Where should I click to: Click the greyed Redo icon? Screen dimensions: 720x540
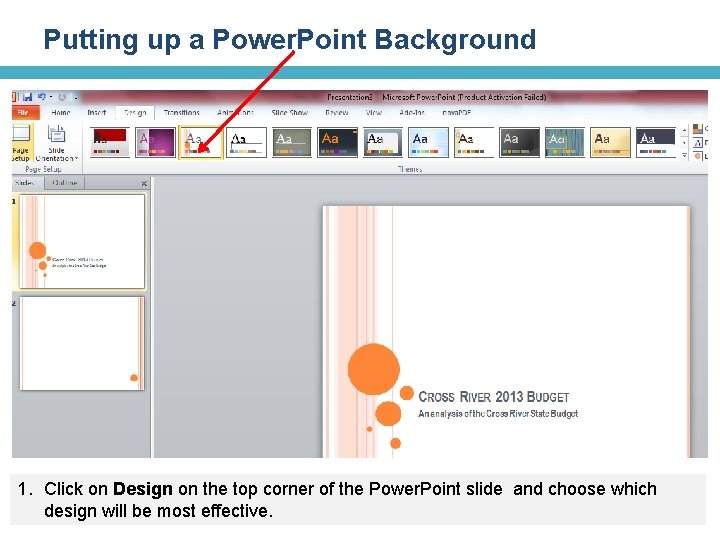[62, 97]
